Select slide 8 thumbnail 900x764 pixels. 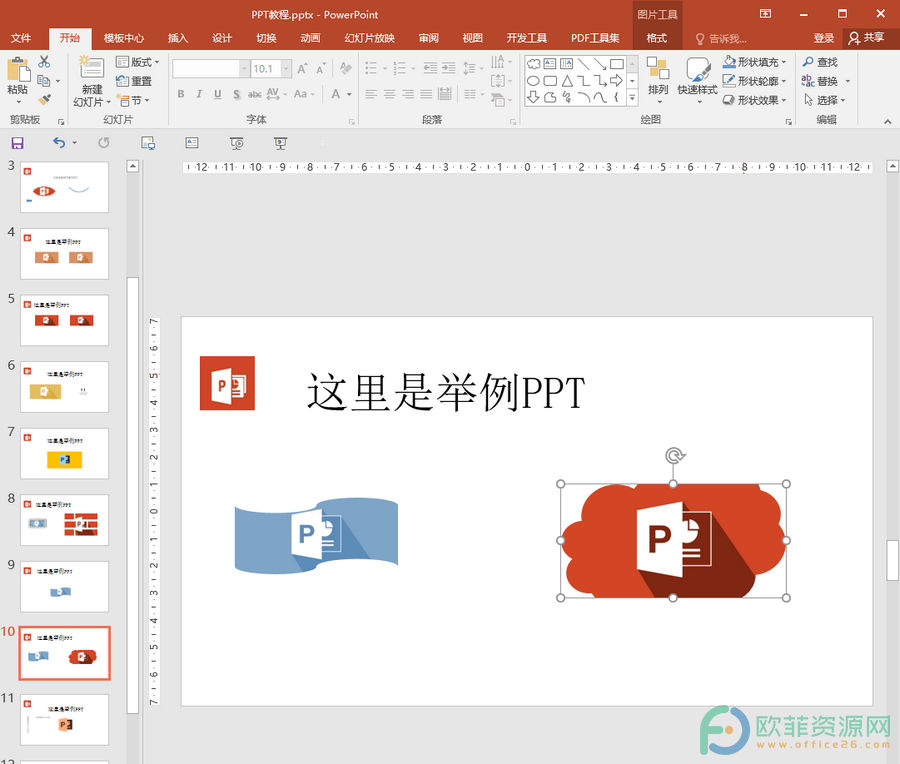click(x=64, y=519)
